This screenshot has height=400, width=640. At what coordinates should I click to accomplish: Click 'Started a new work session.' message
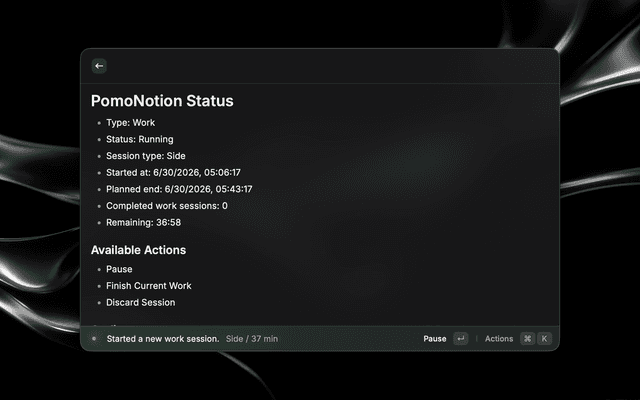(x=163, y=339)
